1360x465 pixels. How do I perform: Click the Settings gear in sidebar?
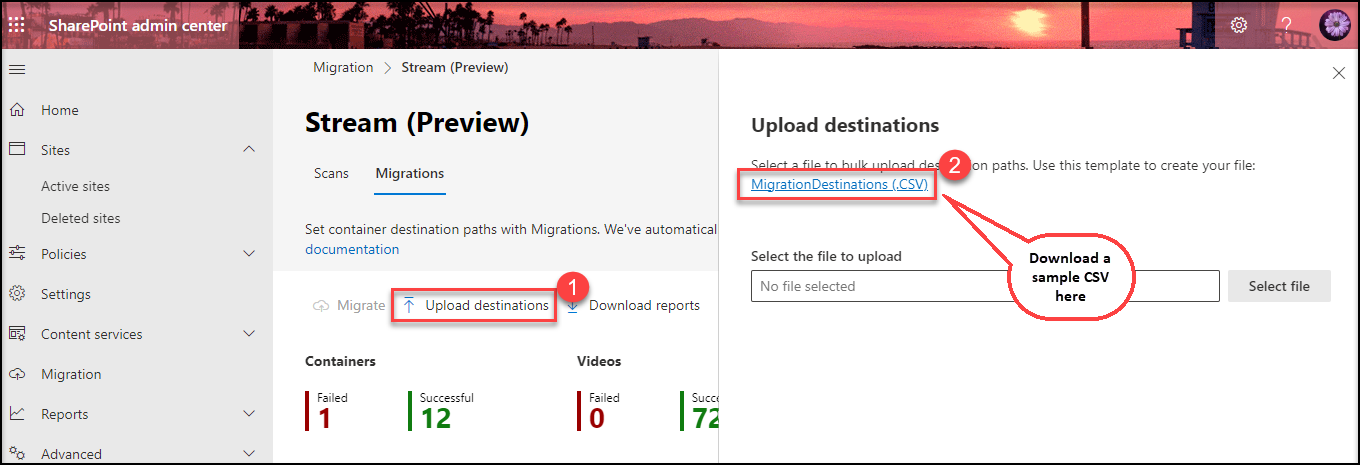click(17, 294)
